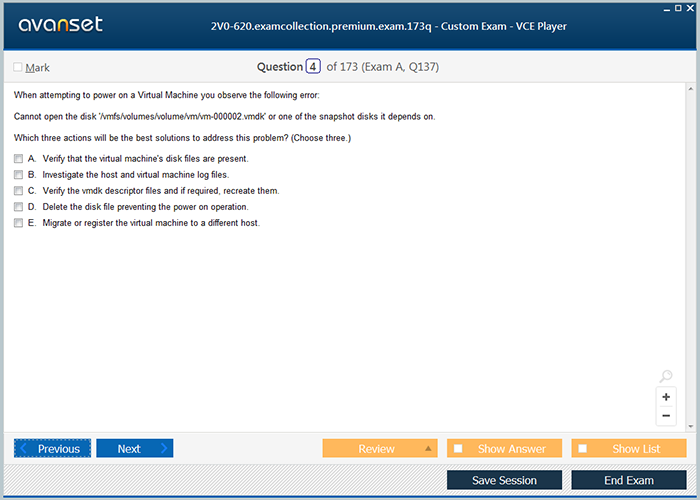This screenshot has width=700, height=500.
Task: Choose answer D to delete the disk file
Action: [18, 207]
